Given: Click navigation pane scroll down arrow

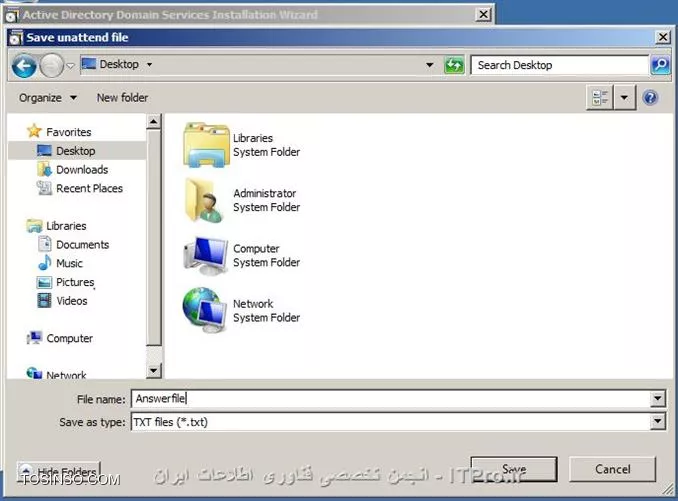Looking at the screenshot, I should (x=154, y=370).
